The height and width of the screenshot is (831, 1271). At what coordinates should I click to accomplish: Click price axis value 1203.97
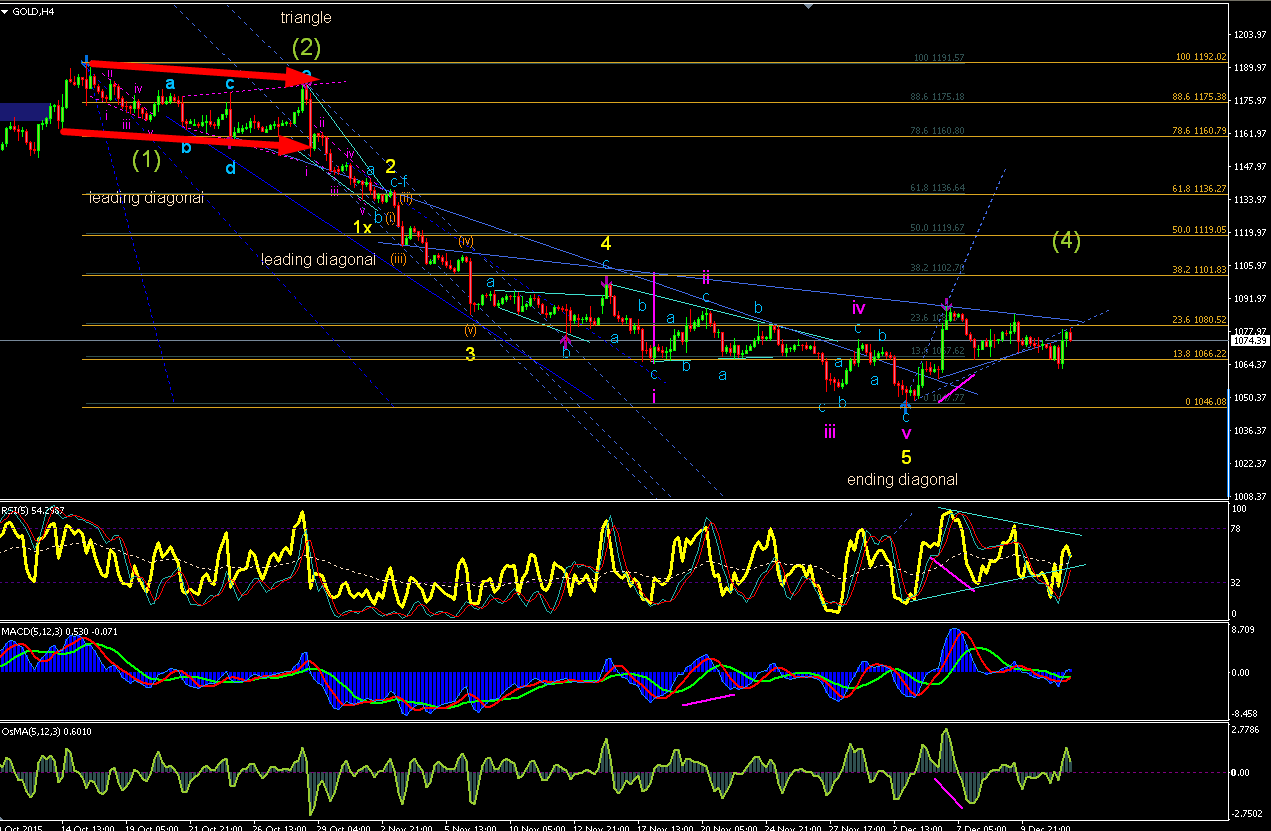click(x=1251, y=35)
